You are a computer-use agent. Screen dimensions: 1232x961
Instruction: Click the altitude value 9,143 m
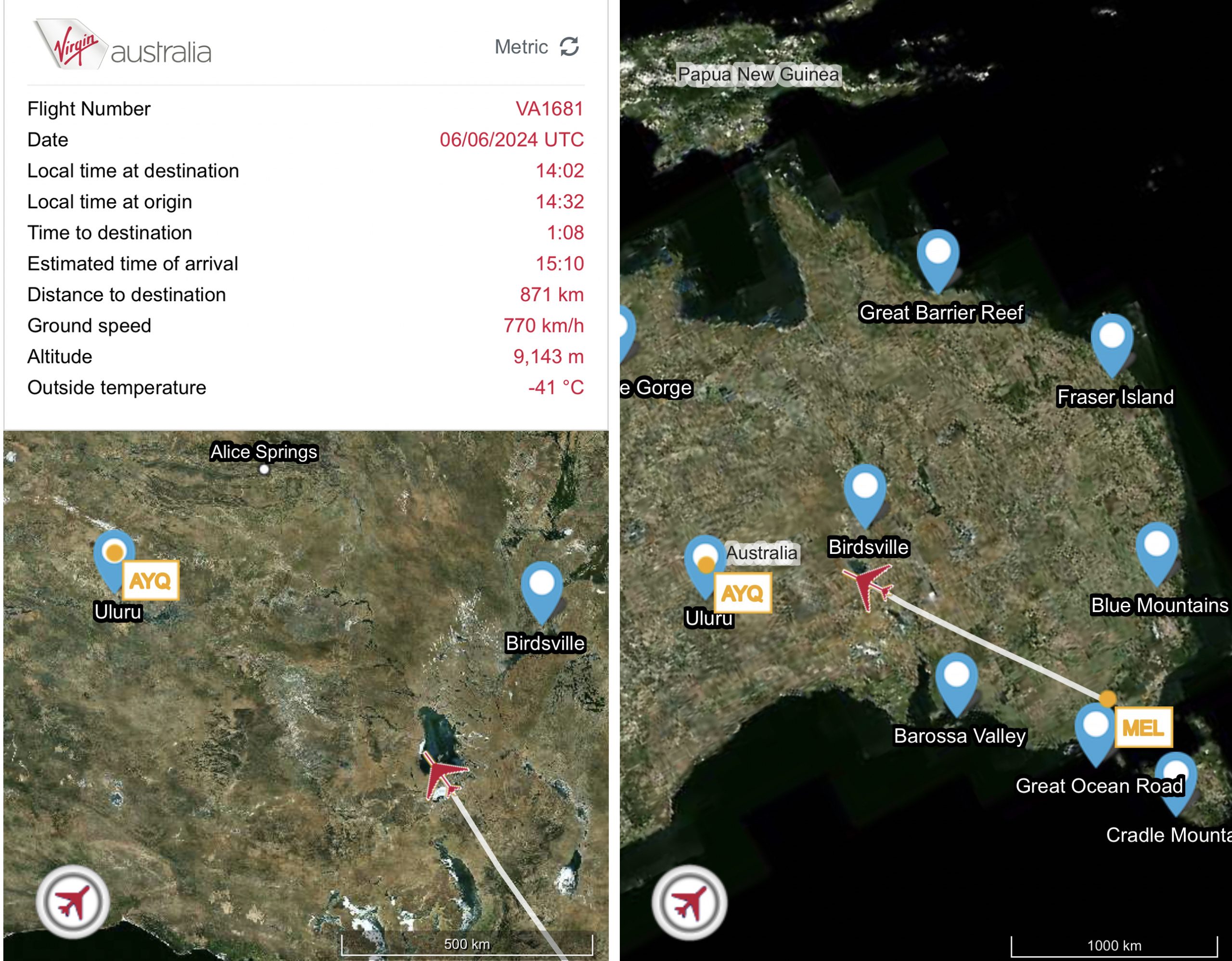coord(548,357)
